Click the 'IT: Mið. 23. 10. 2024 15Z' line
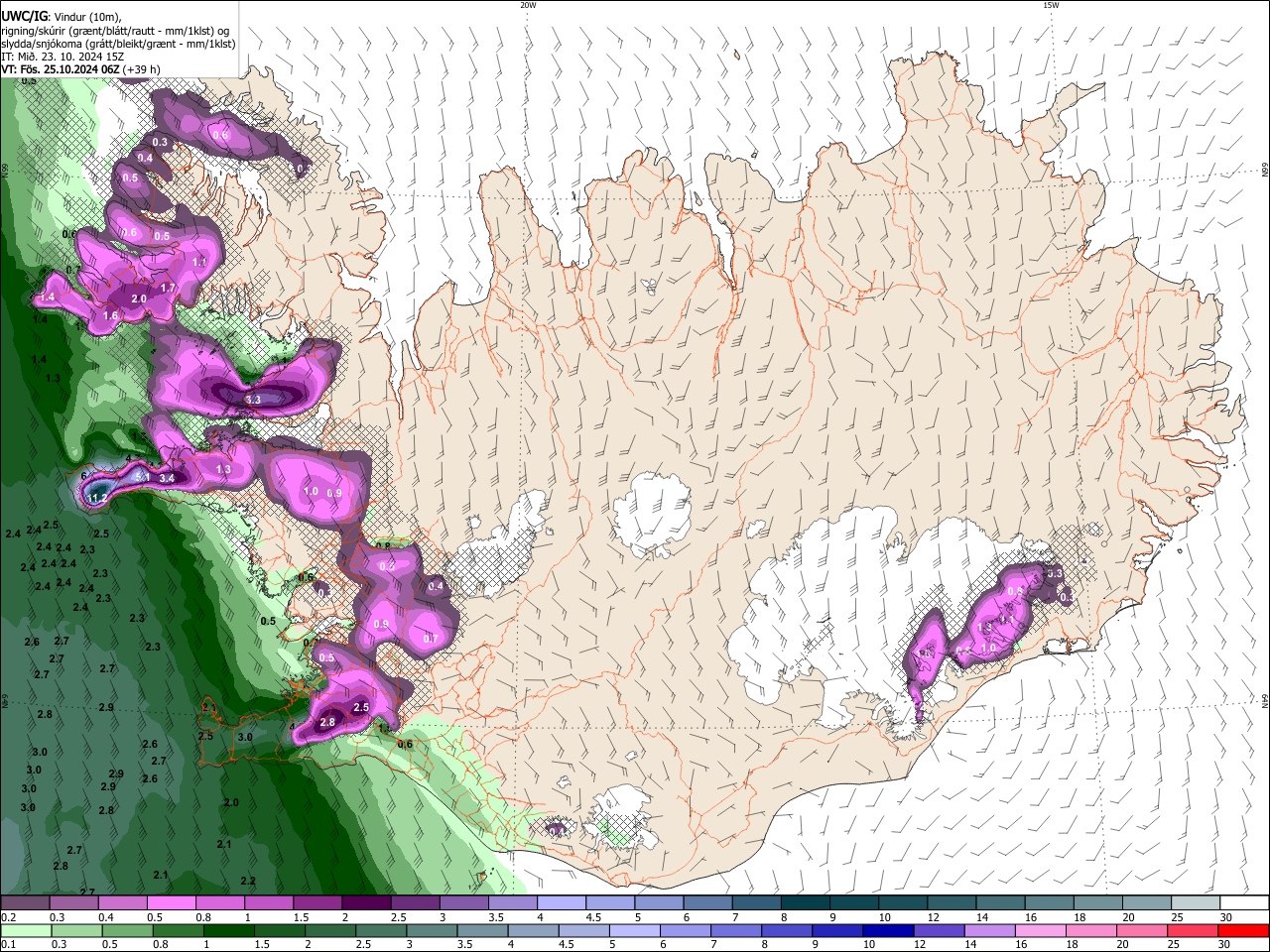1270x952 pixels. click(63, 57)
